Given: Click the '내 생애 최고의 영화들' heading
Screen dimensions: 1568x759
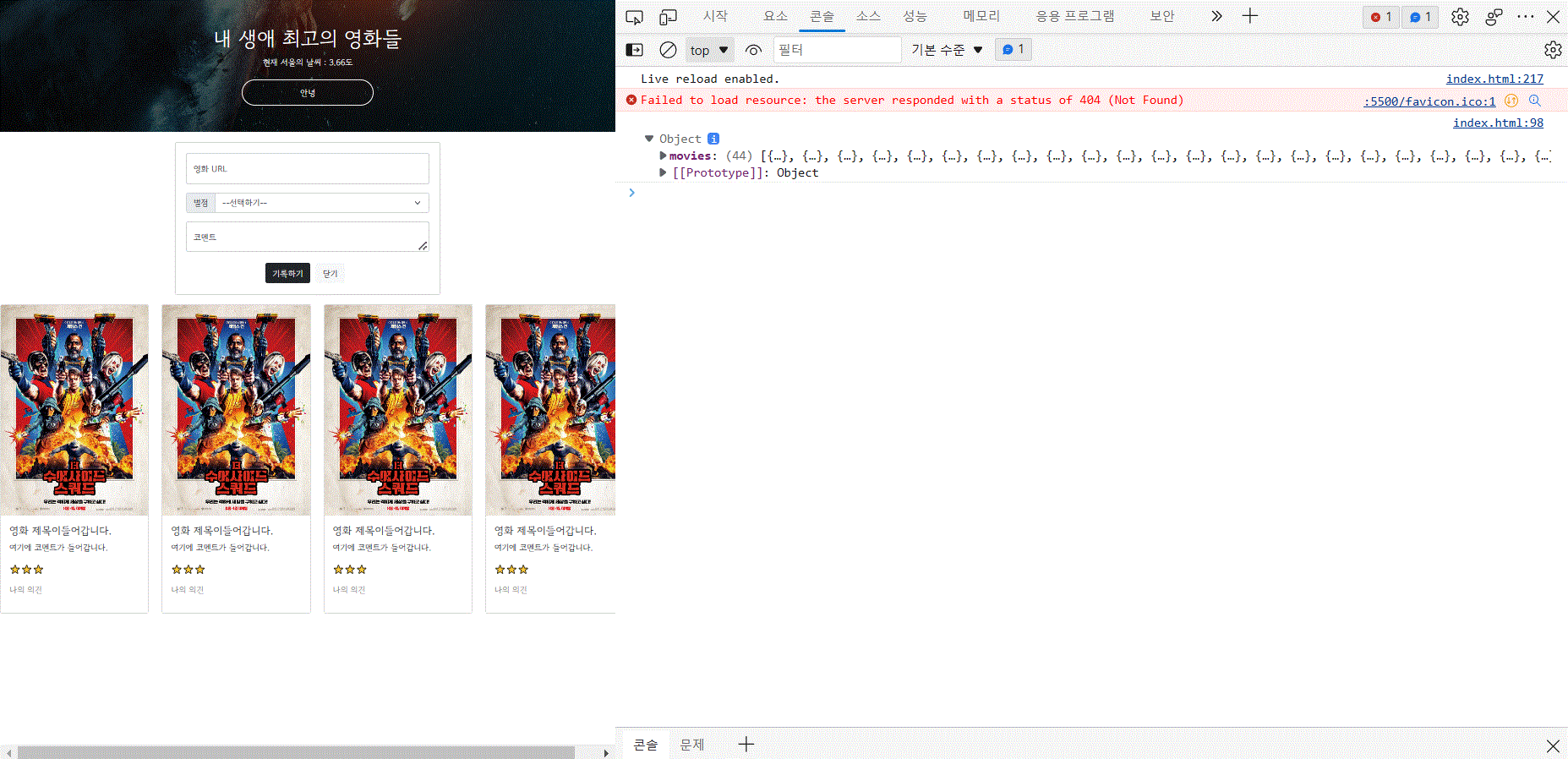Looking at the screenshot, I should click(308, 38).
